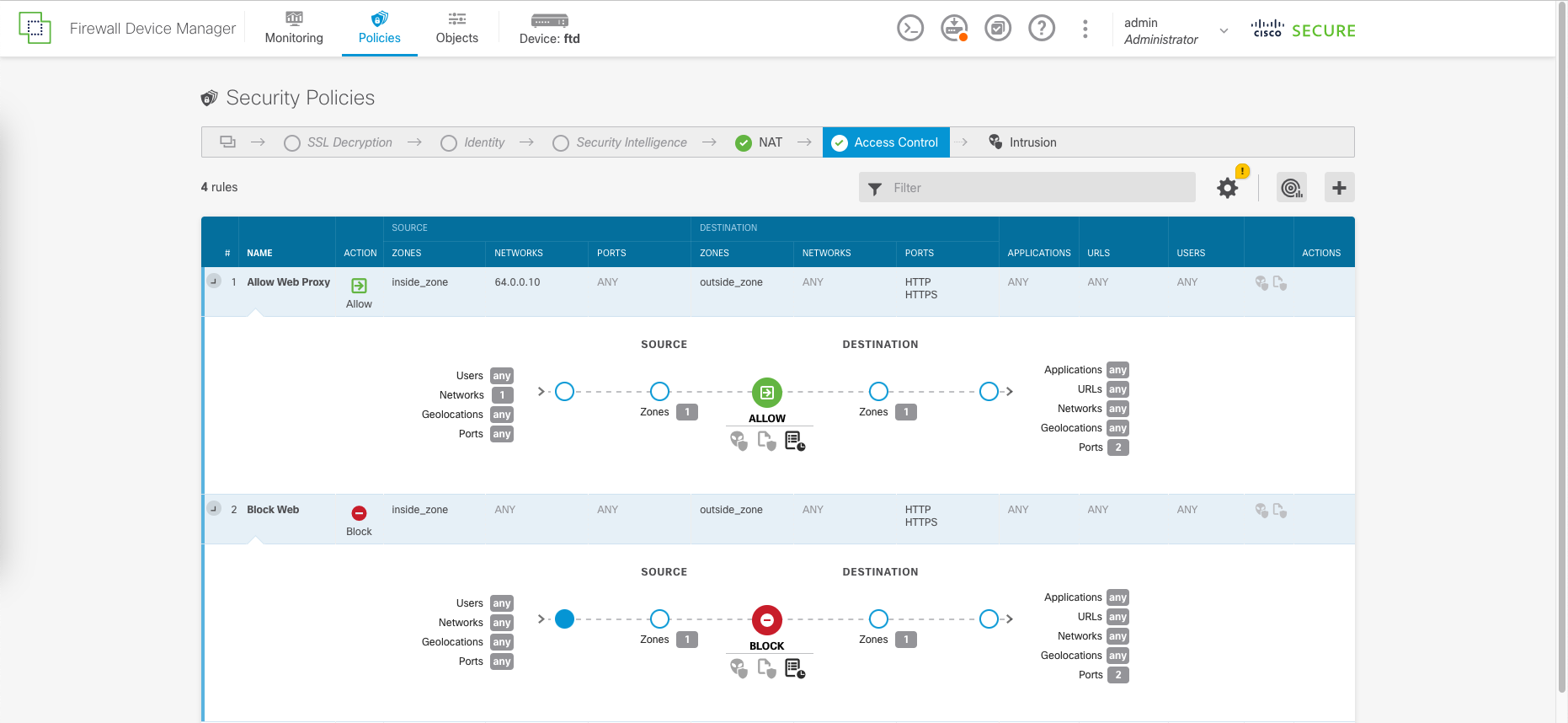Open the Objects tab
Viewport: 1568px width, 723px height.
(x=456, y=29)
